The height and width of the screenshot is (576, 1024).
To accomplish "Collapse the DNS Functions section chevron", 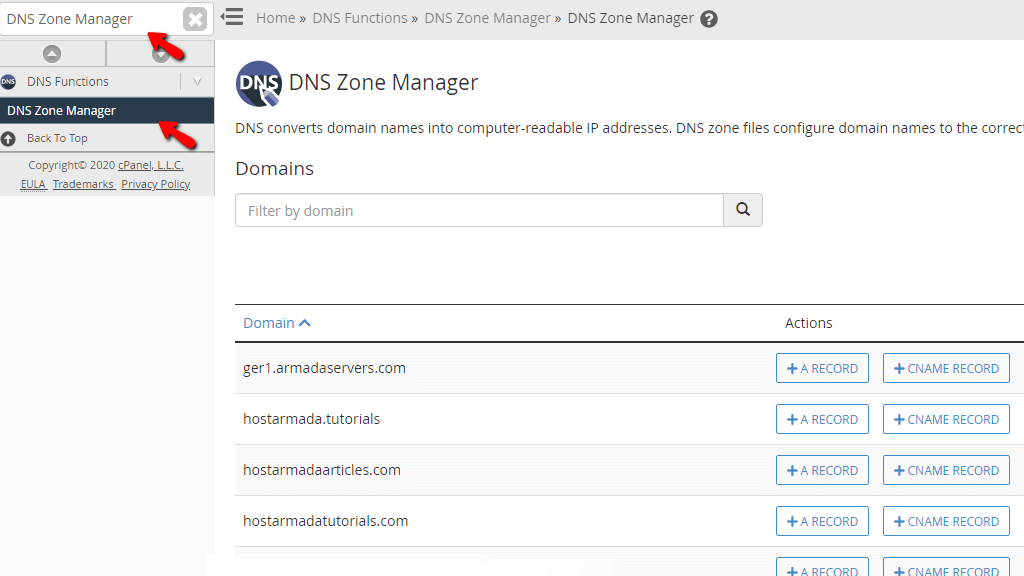I will 197,82.
